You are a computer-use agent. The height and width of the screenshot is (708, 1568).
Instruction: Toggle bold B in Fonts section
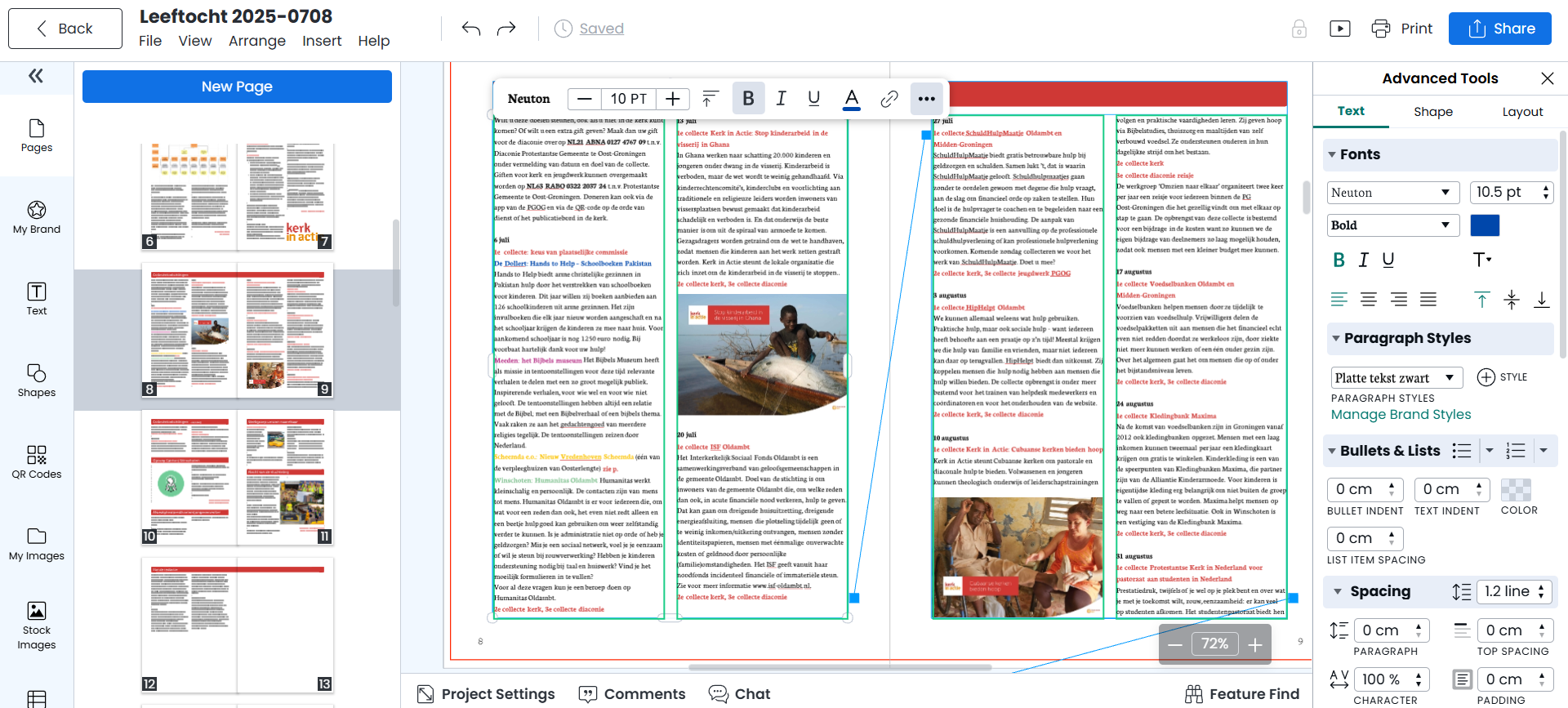click(x=1339, y=260)
